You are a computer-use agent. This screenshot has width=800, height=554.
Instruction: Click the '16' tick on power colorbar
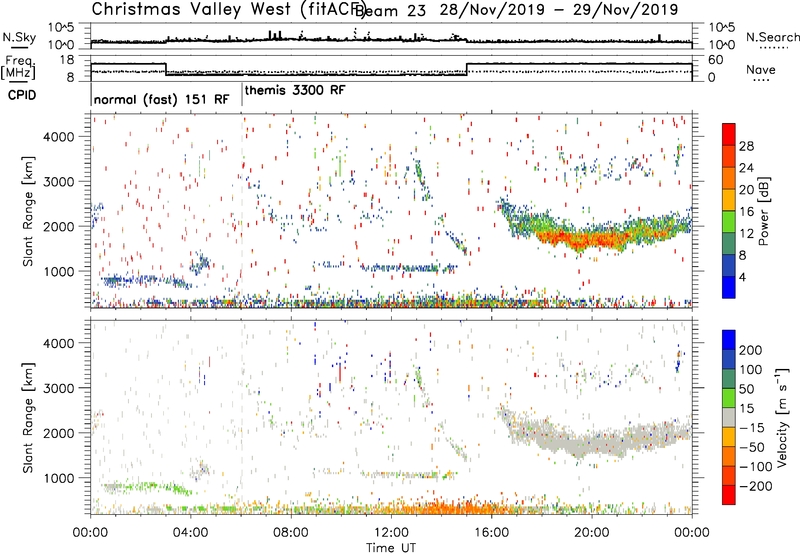click(x=746, y=212)
